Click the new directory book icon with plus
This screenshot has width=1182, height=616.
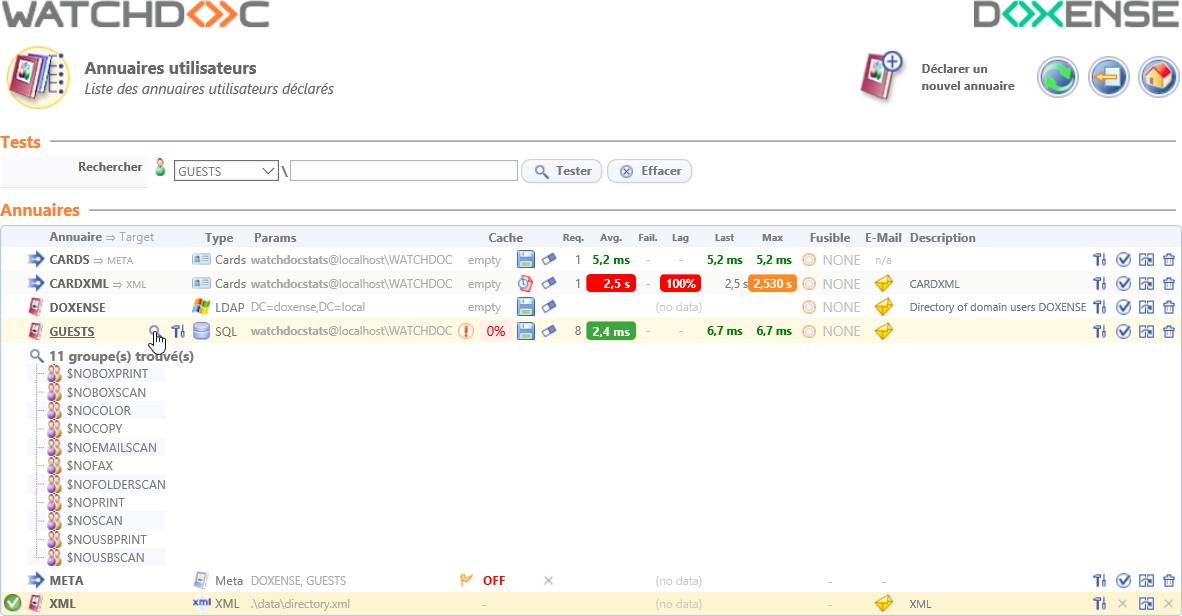(882, 76)
